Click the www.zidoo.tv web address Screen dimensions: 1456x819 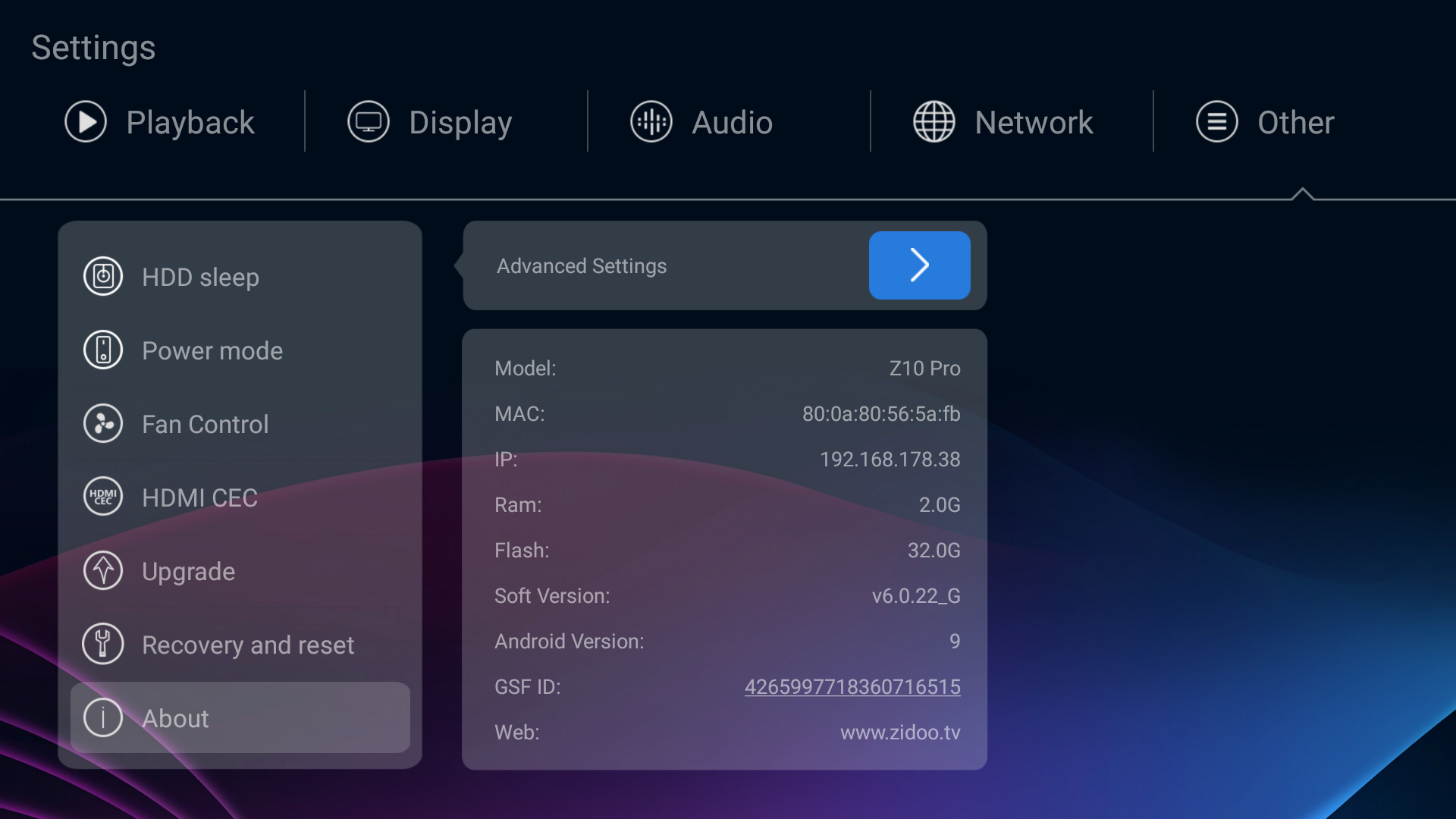(x=900, y=733)
